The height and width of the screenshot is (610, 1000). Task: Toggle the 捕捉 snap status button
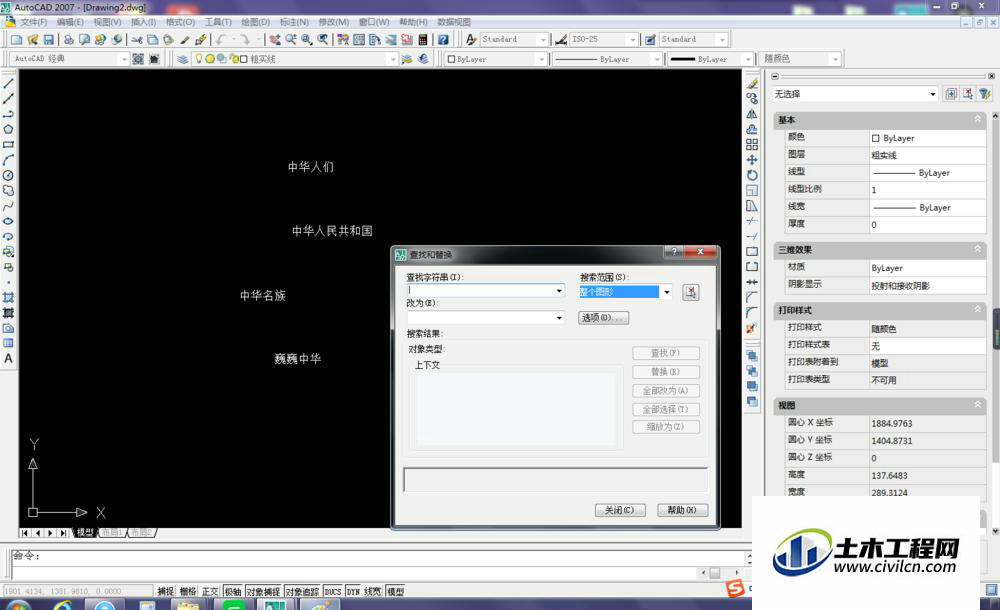tap(165, 591)
